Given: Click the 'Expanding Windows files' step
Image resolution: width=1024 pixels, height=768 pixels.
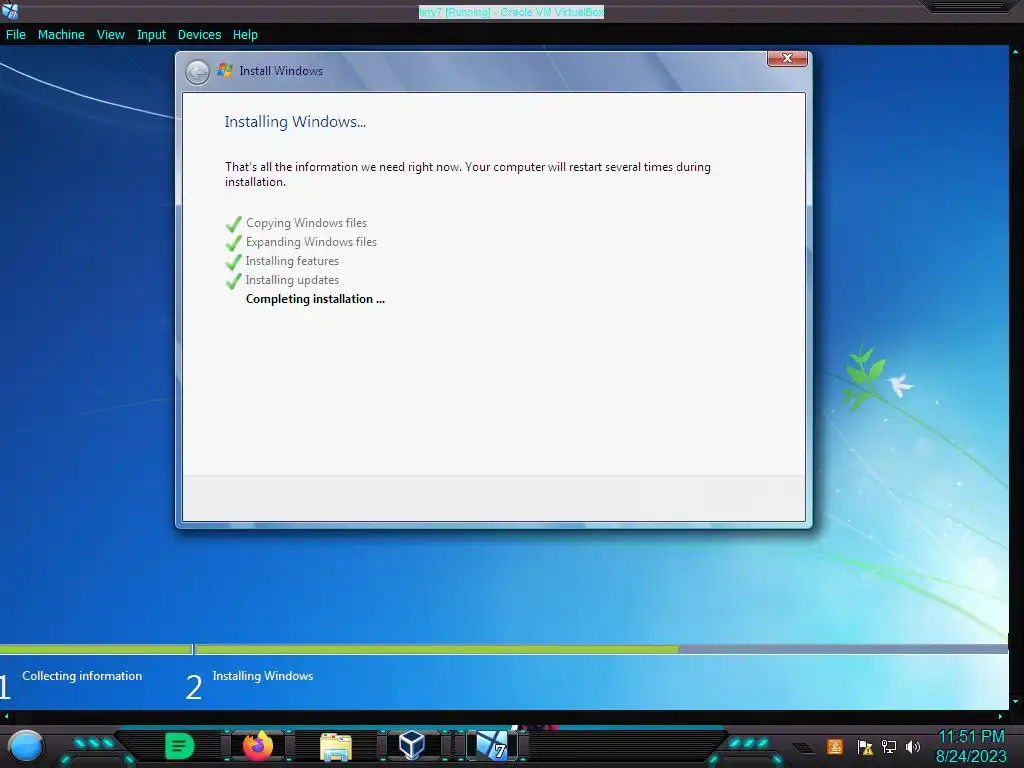Looking at the screenshot, I should point(311,242).
